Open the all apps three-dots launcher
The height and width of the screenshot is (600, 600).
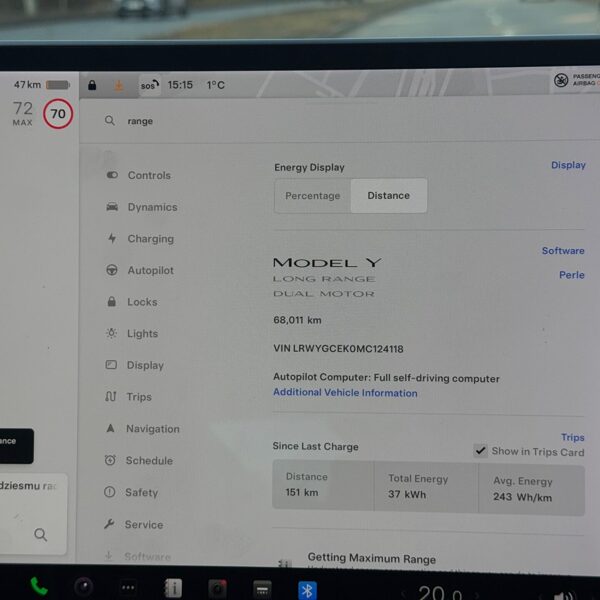[x=128, y=587]
